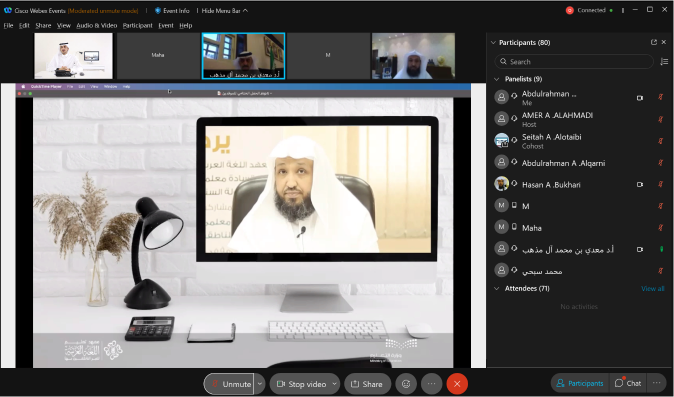
Task: Click the sort participants icon
Action: [664, 62]
